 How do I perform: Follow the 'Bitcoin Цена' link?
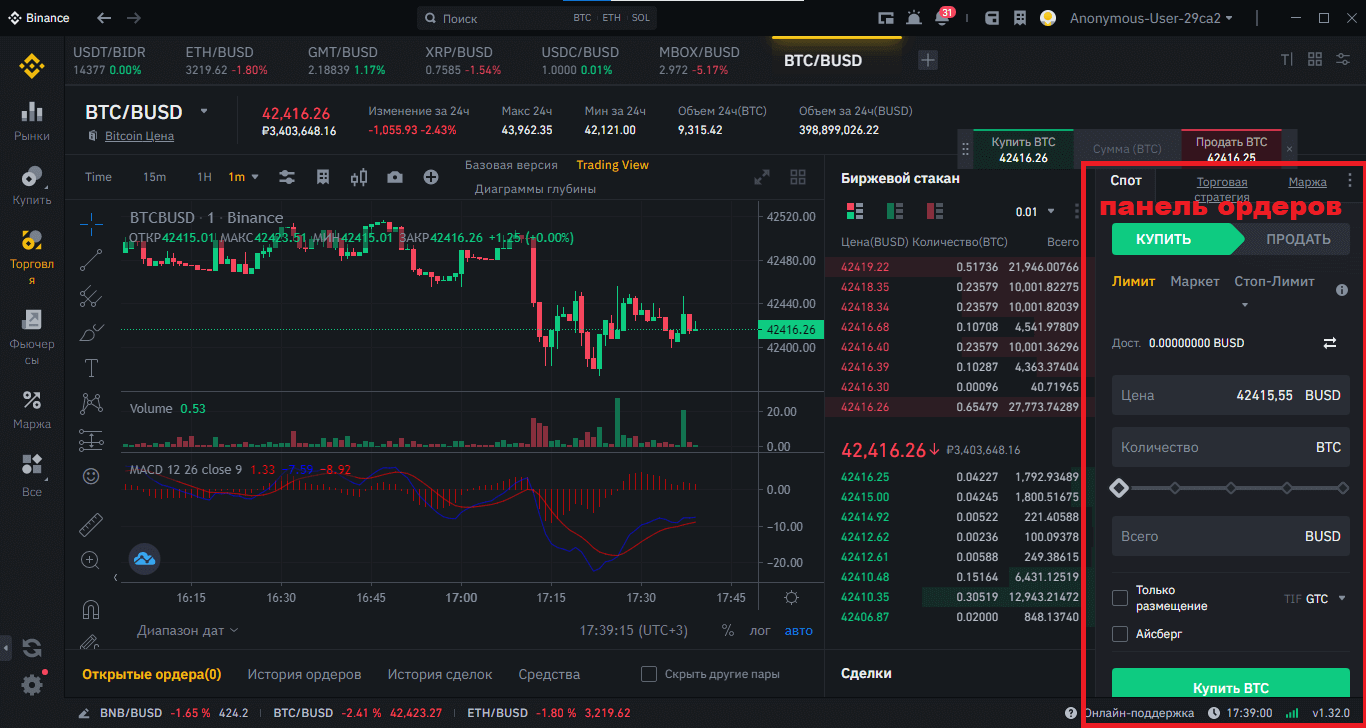(x=139, y=136)
